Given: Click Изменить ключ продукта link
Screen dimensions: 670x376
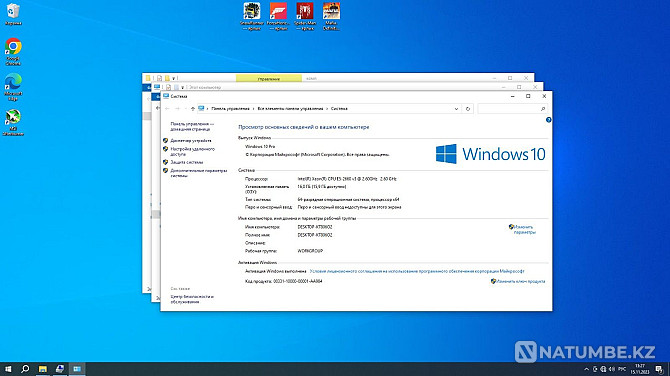Looking at the screenshot, I should (x=520, y=282).
